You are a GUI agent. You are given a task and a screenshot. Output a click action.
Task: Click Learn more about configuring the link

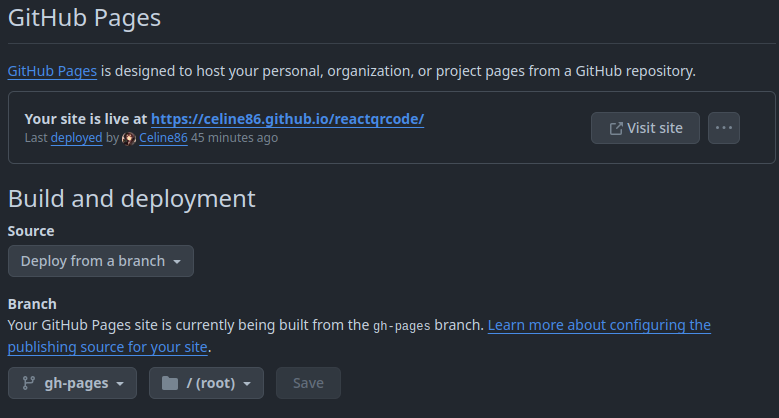click(x=599, y=325)
